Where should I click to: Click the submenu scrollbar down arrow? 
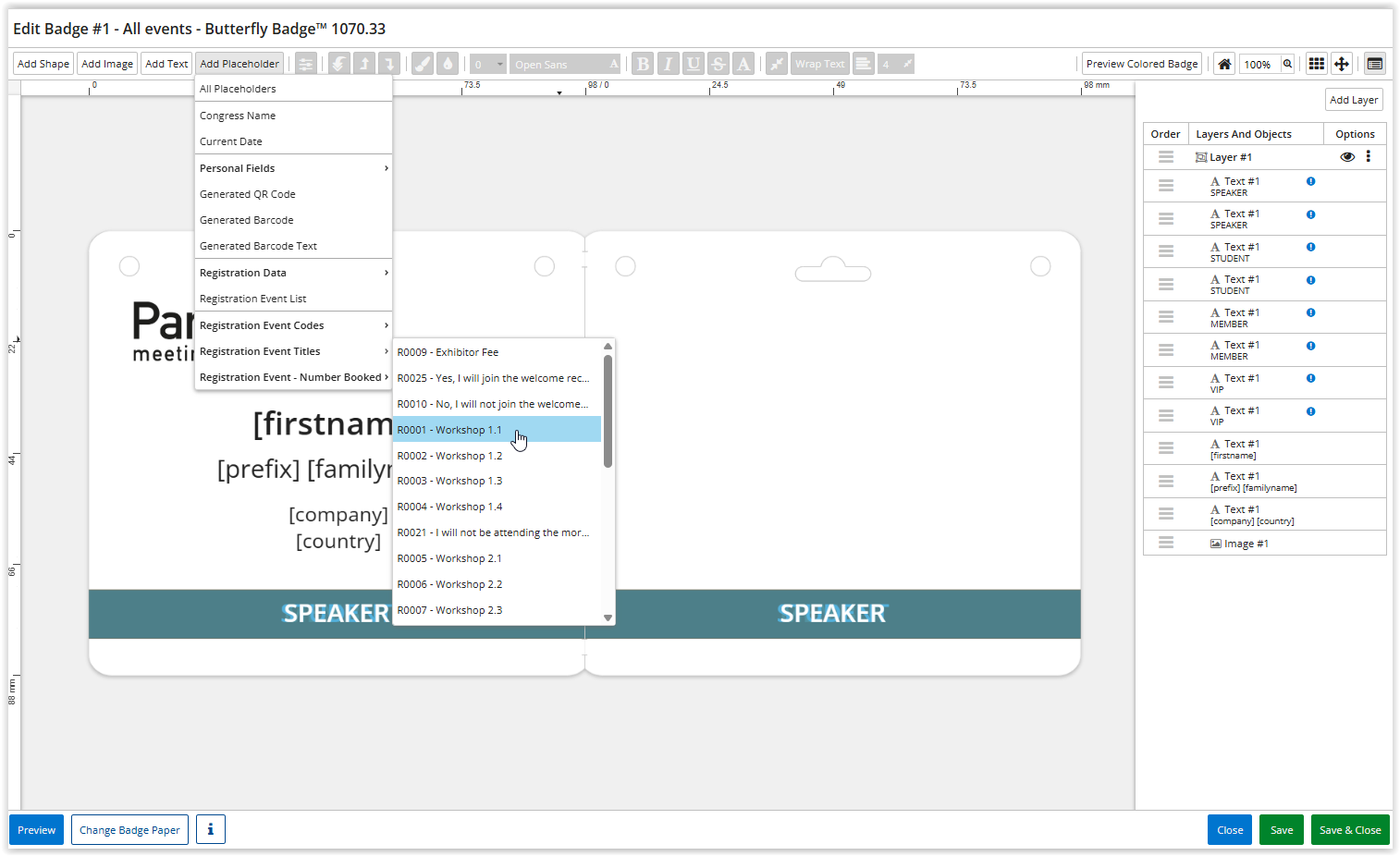(x=608, y=618)
